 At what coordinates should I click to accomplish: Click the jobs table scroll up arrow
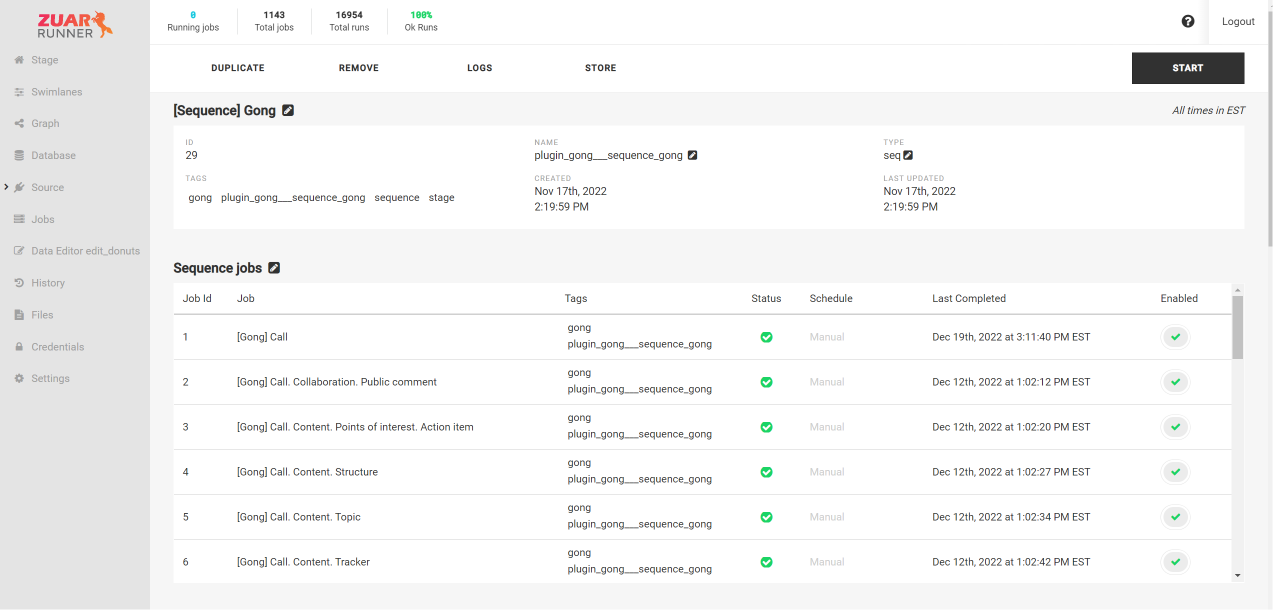pos(1238,289)
